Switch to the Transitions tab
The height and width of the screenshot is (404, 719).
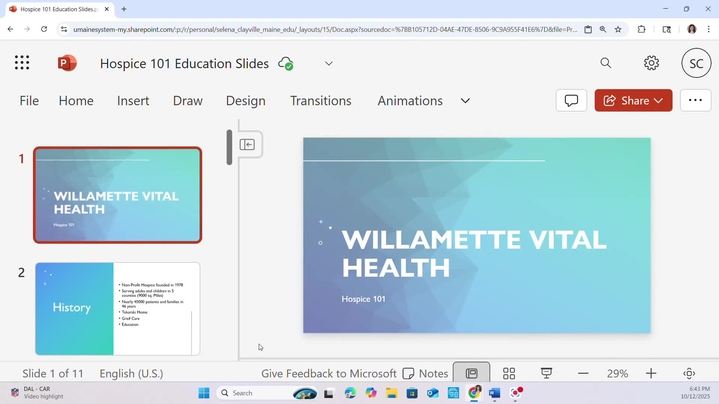[320, 100]
